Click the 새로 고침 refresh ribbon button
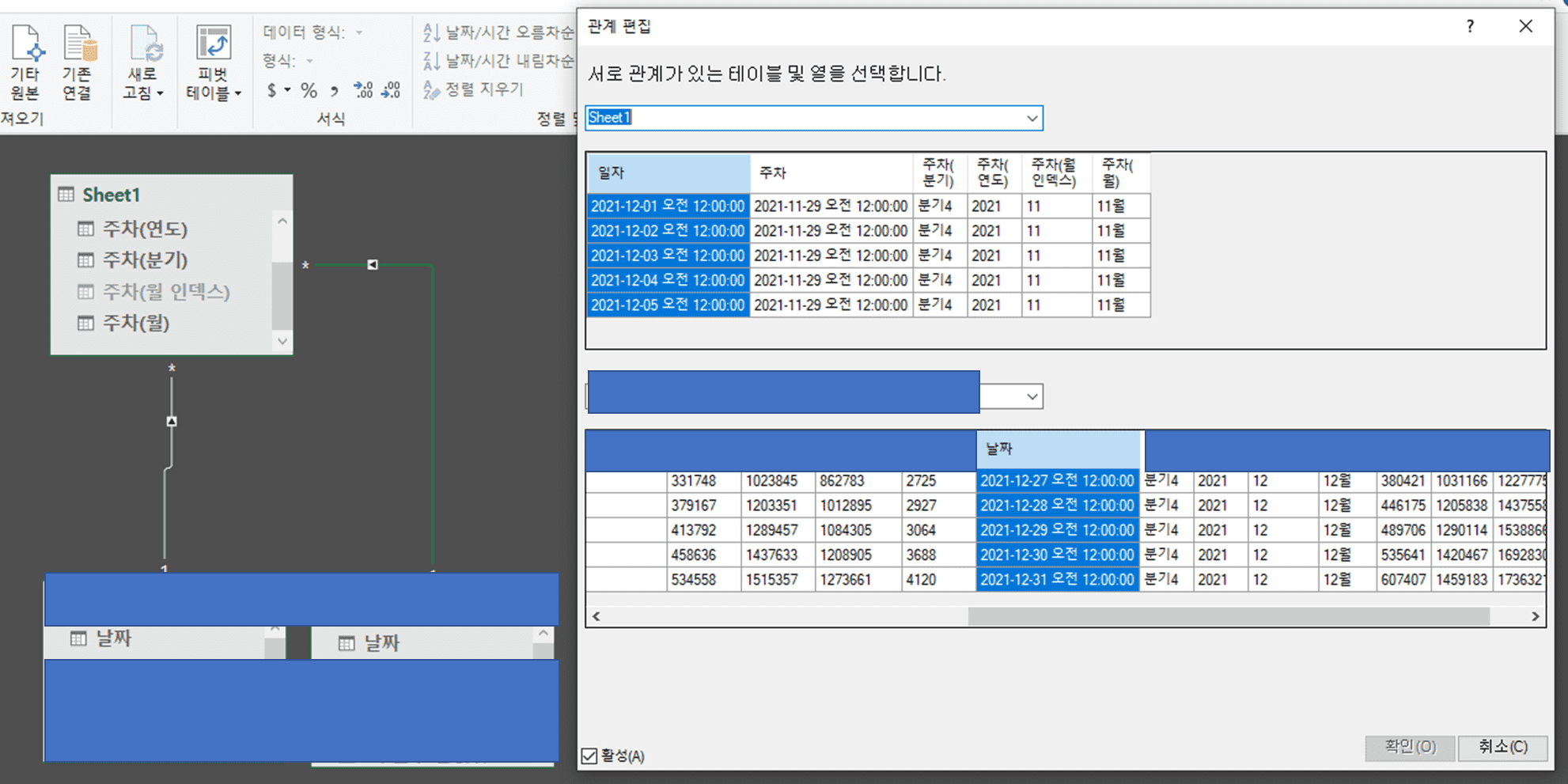Screen dimensions: 1568x784 (x=143, y=62)
